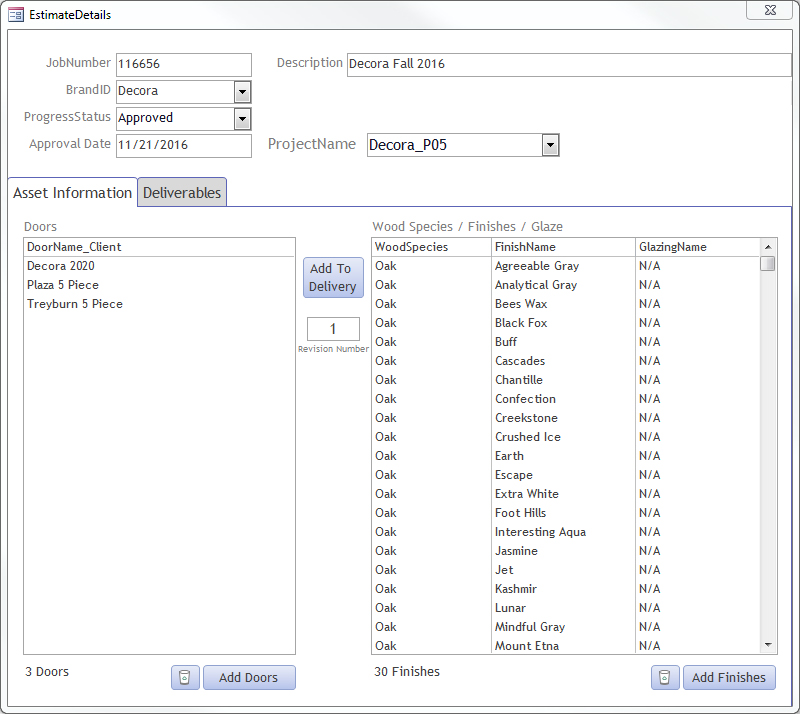800x714 pixels.
Task: Click the Description field
Action: click(569, 64)
